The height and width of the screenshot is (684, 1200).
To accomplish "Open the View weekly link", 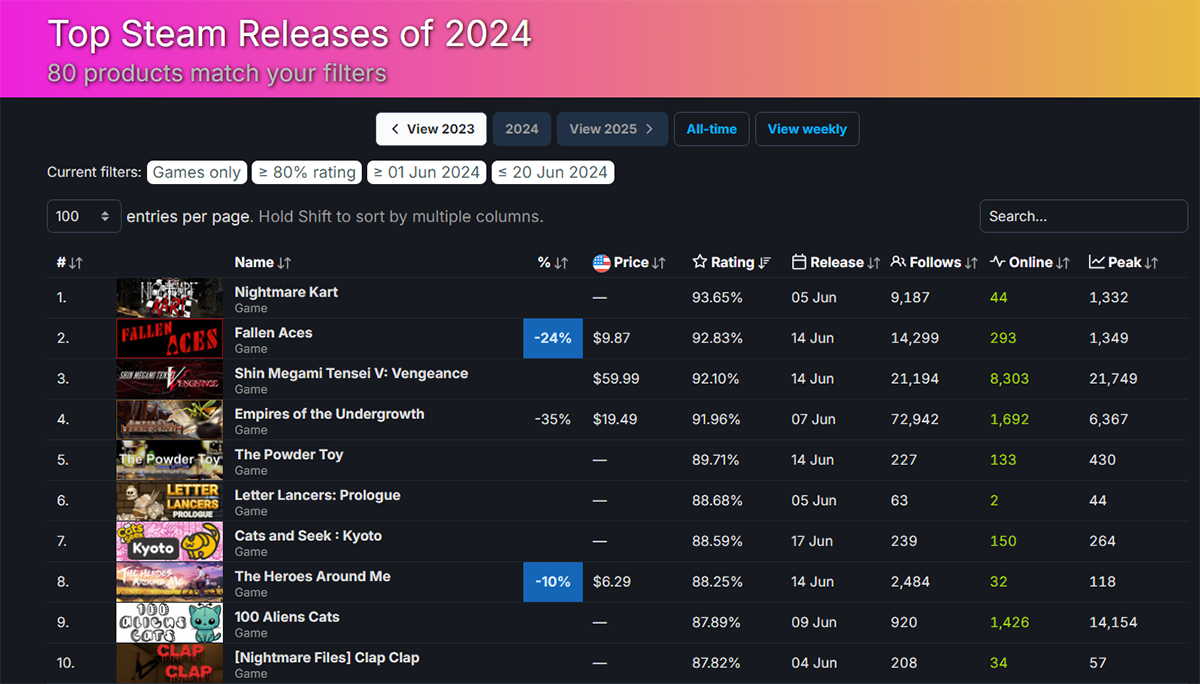I will pyautogui.click(x=806, y=129).
